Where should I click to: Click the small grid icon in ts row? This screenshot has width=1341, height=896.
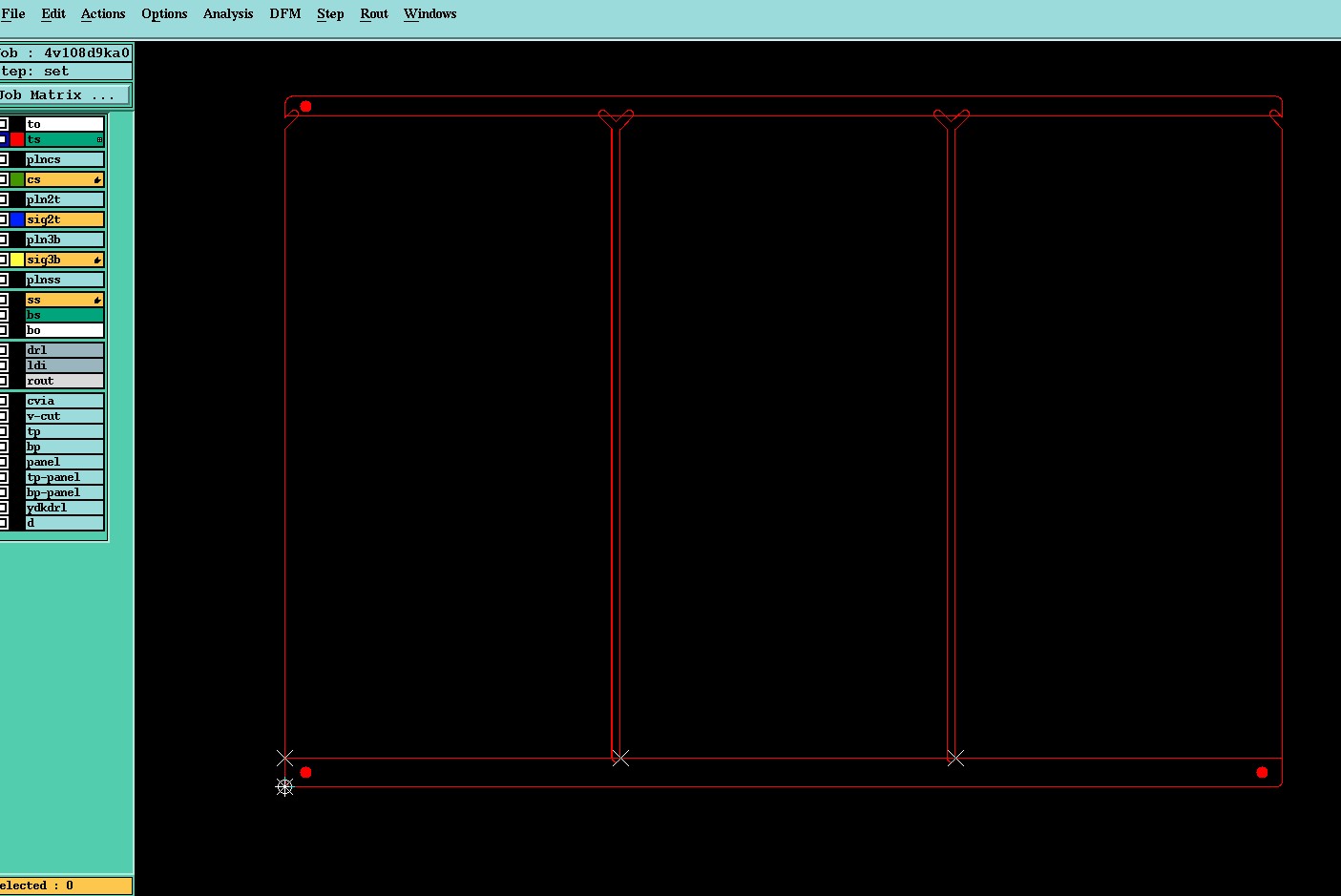click(x=99, y=140)
